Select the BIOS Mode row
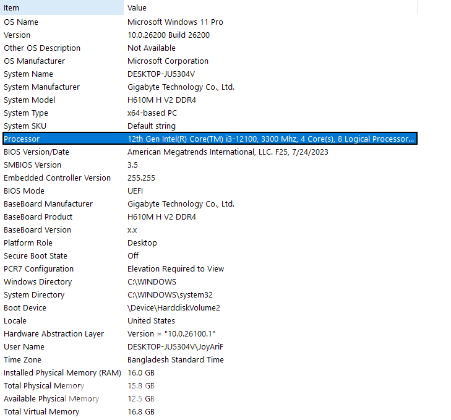Viewport: 451px width, 420px height. [x=209, y=191]
